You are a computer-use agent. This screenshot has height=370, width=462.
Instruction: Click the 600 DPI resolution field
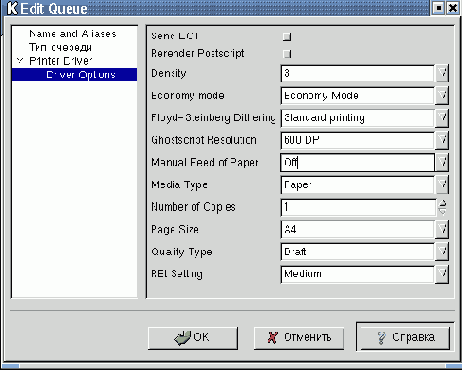coord(357,140)
